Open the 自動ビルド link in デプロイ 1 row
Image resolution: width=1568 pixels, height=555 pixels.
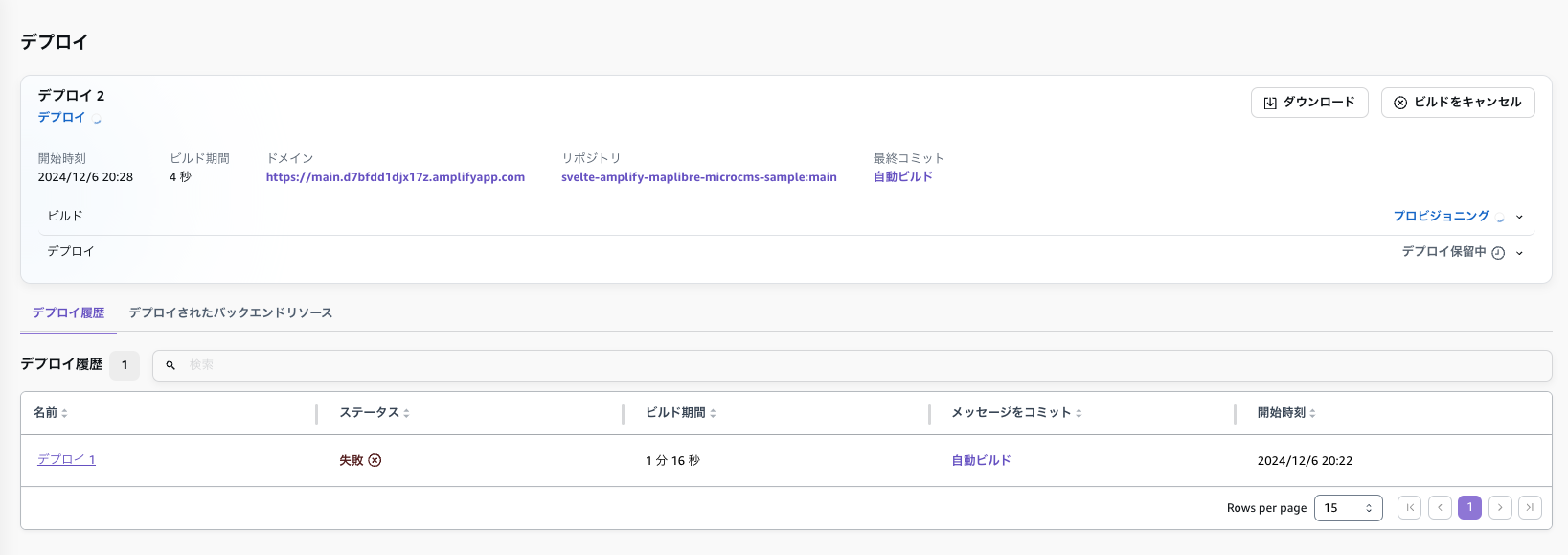click(981, 461)
